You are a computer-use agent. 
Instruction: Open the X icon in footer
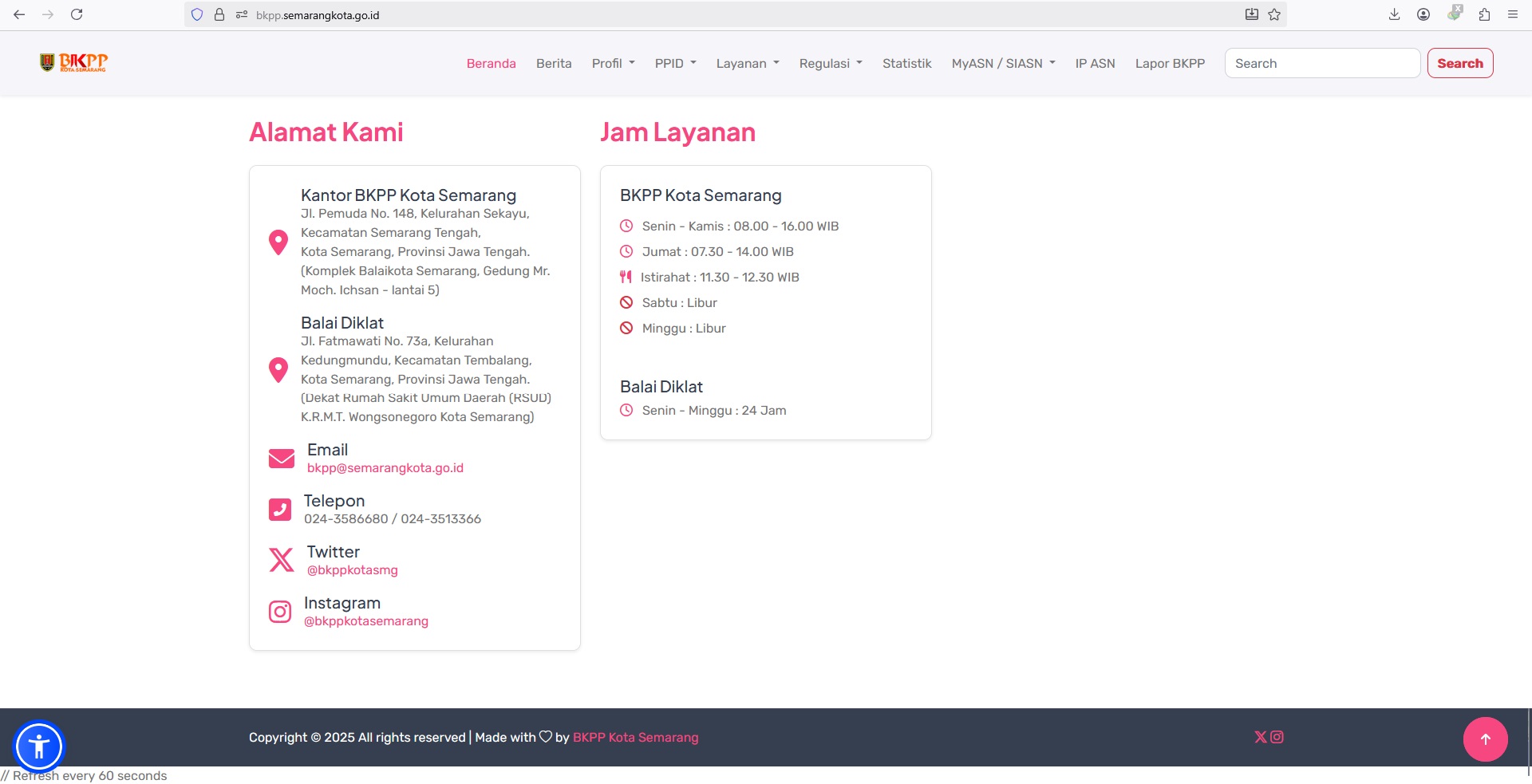(1260, 737)
